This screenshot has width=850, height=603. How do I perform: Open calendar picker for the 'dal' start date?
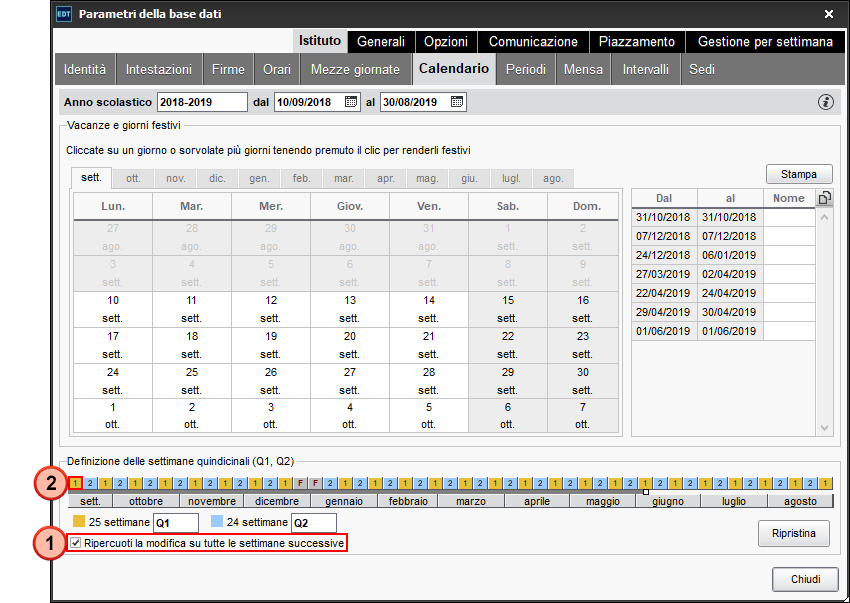(351, 102)
